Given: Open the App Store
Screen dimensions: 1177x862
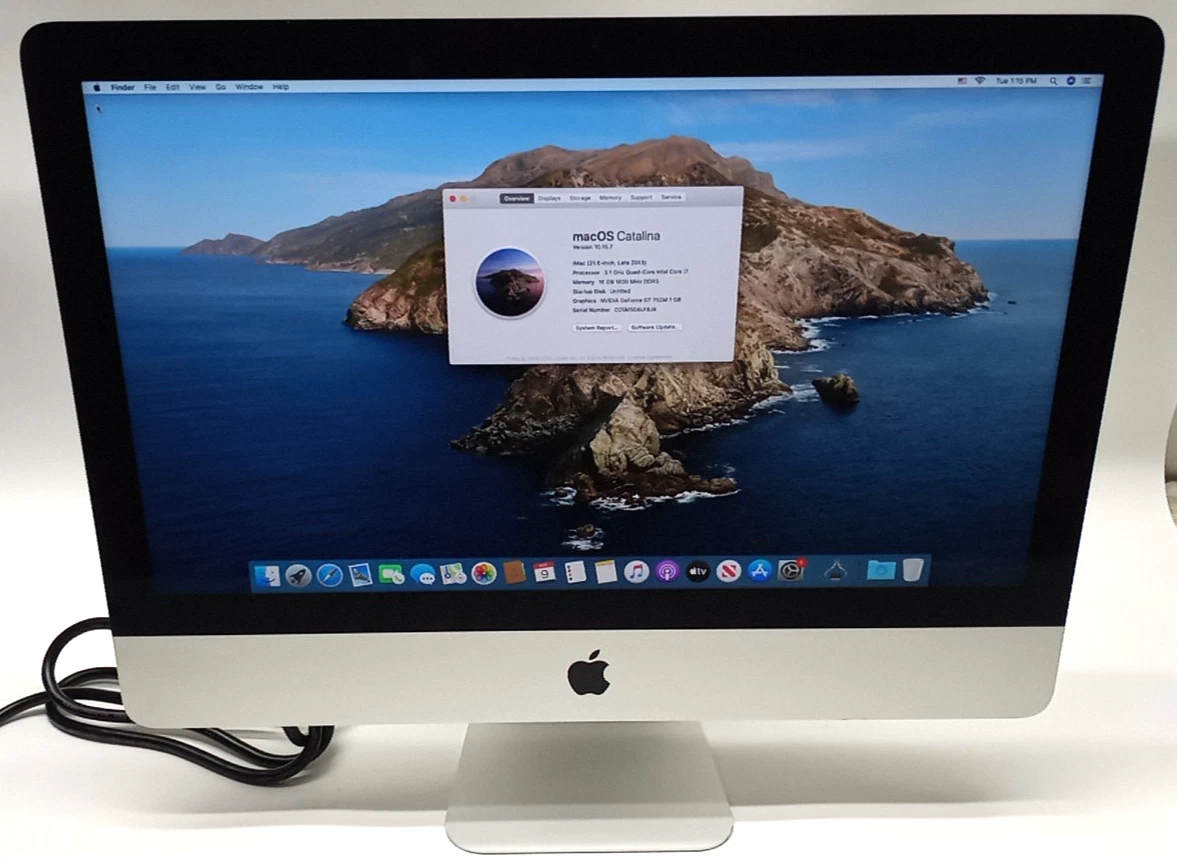Looking at the screenshot, I should pyautogui.click(x=759, y=574).
